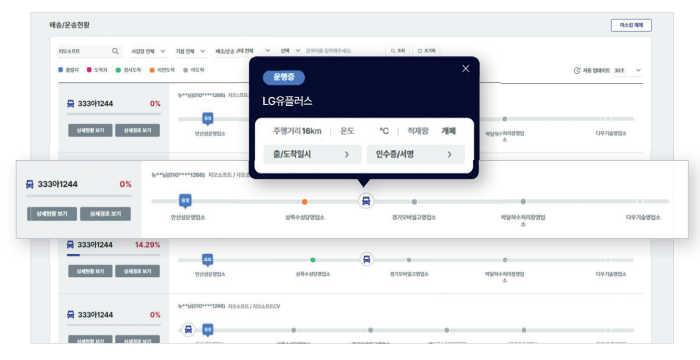
Task: Click the 초기화 reset button
Action: pyautogui.click(x=426, y=51)
